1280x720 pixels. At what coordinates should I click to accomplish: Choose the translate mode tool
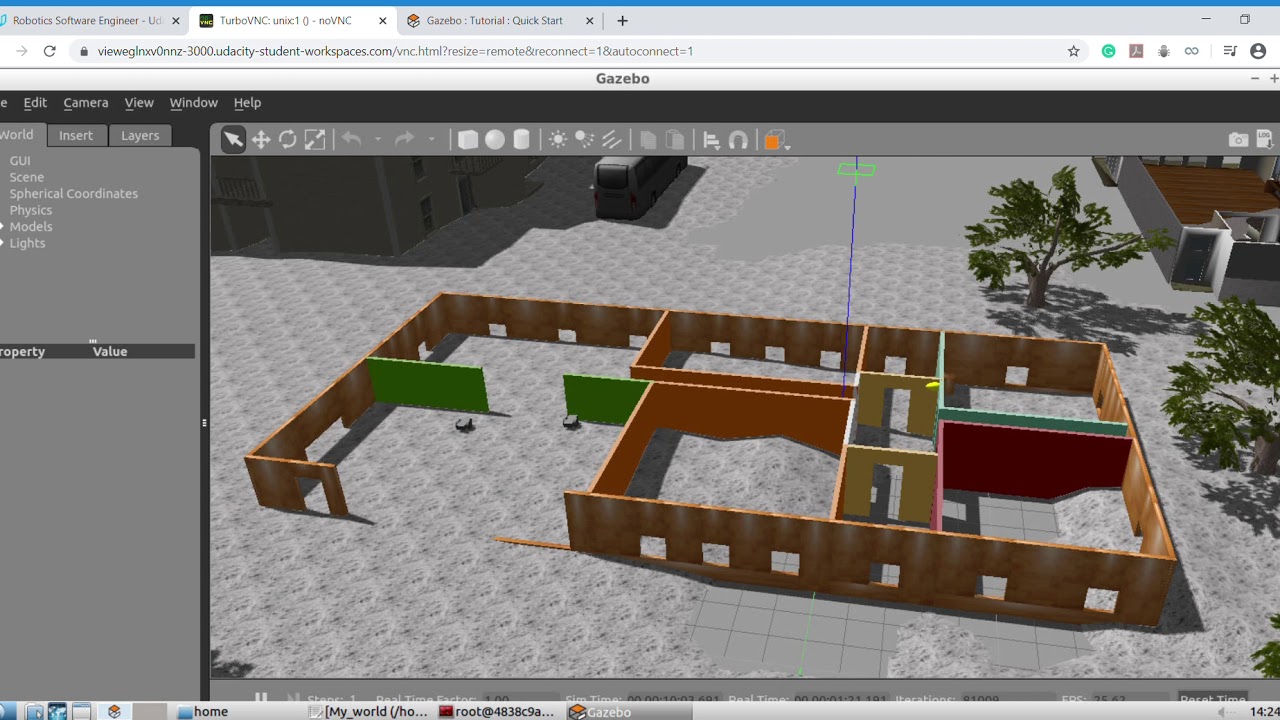click(x=261, y=140)
